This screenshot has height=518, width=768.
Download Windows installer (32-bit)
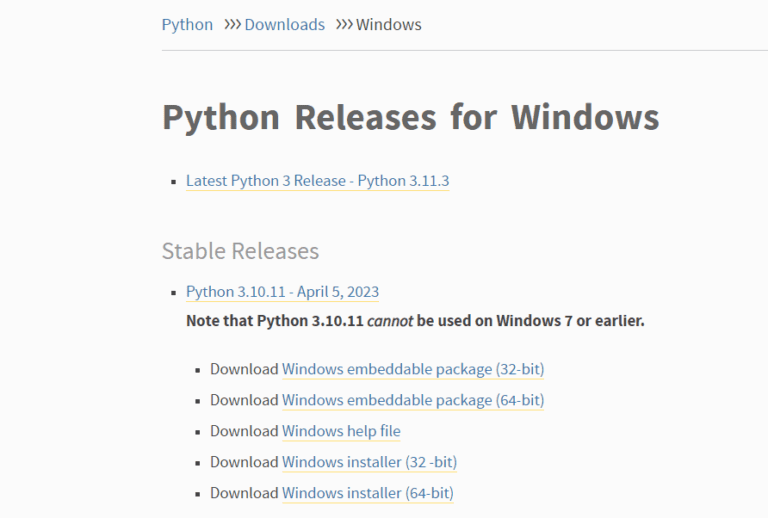[369, 462]
